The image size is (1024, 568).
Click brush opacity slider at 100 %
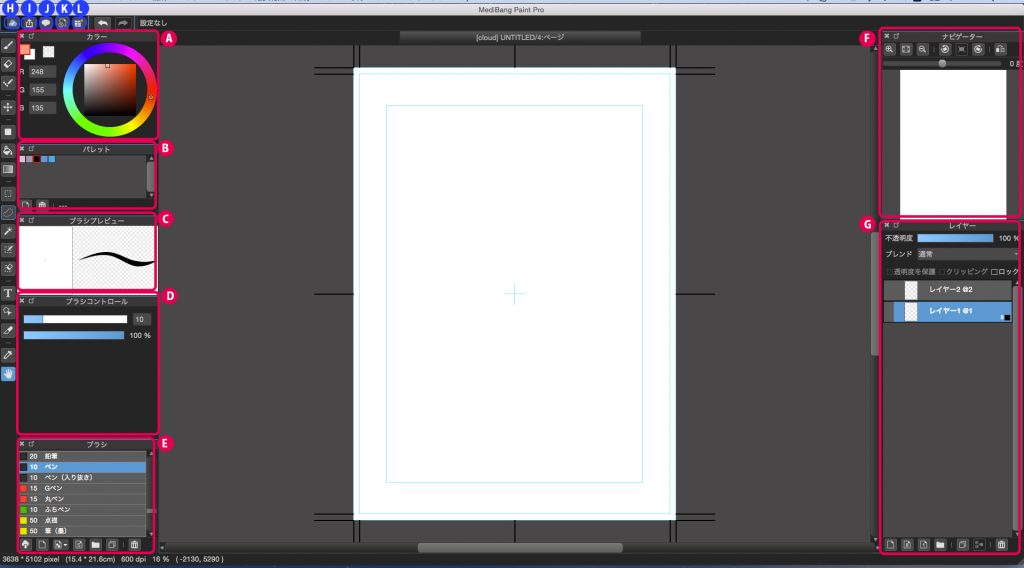74,335
